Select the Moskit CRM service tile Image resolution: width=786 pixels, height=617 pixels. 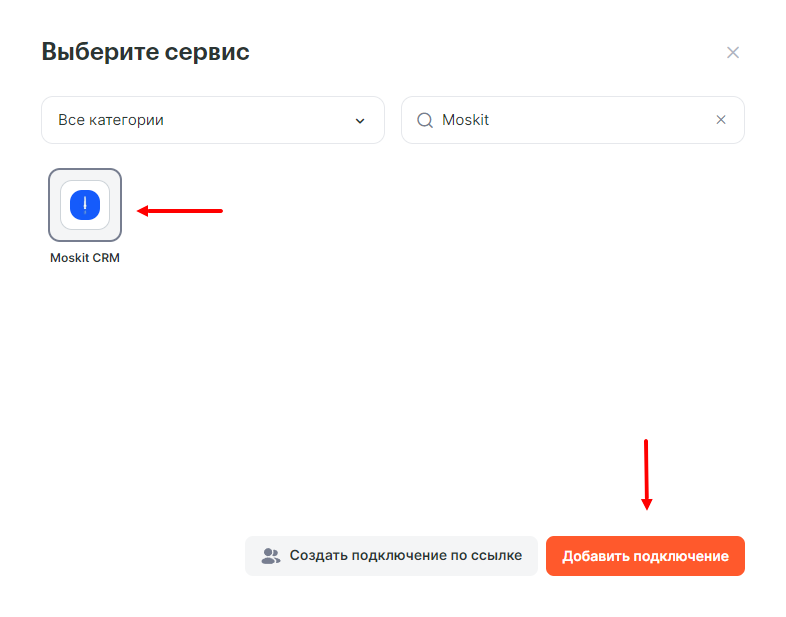pos(85,205)
